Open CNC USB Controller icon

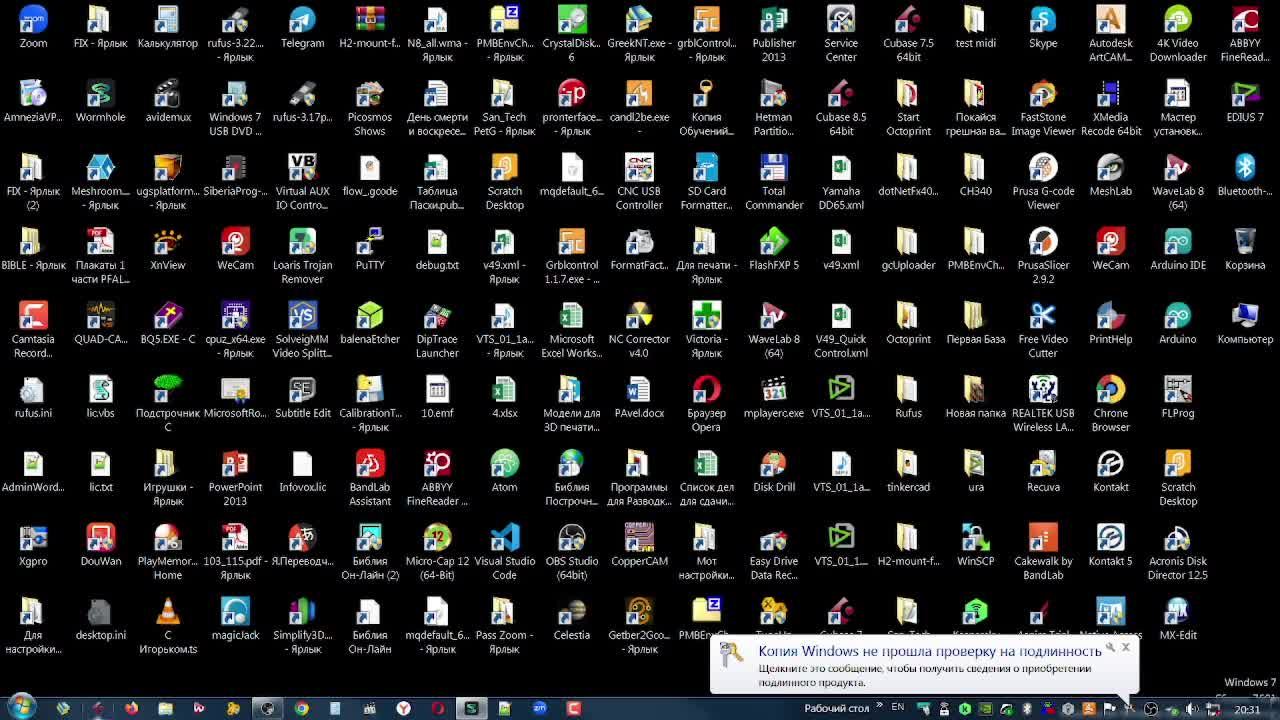click(639, 182)
